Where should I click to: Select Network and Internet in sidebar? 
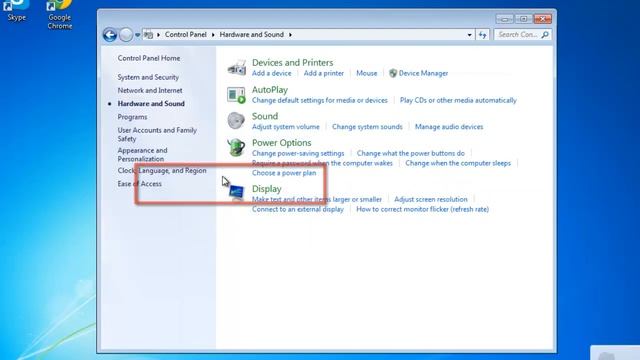coord(150,90)
